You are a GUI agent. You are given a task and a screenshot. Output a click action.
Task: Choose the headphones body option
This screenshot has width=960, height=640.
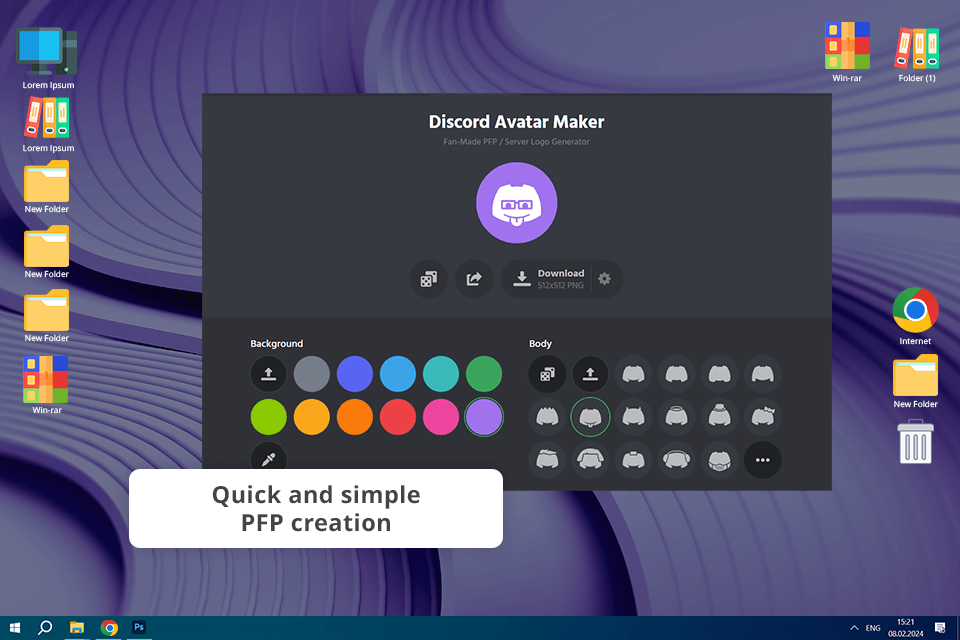click(x=677, y=459)
